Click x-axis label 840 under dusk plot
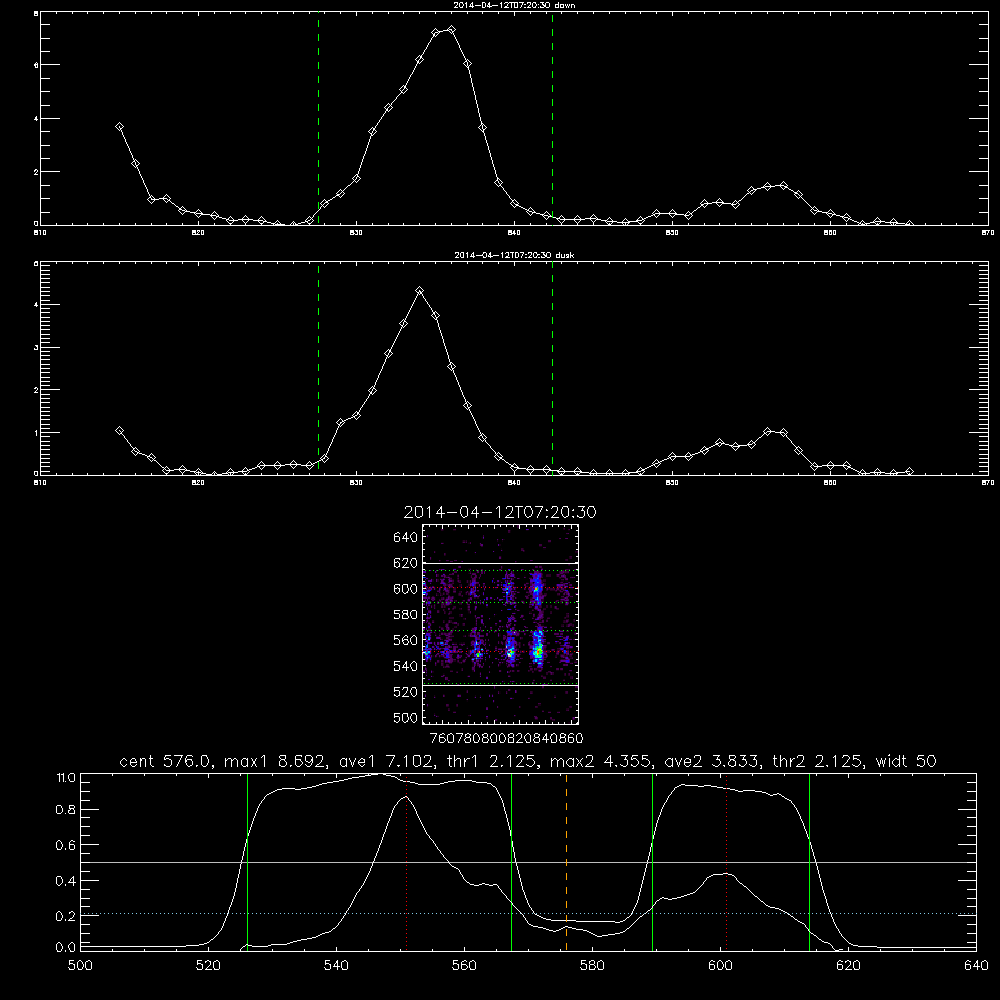 click(514, 483)
